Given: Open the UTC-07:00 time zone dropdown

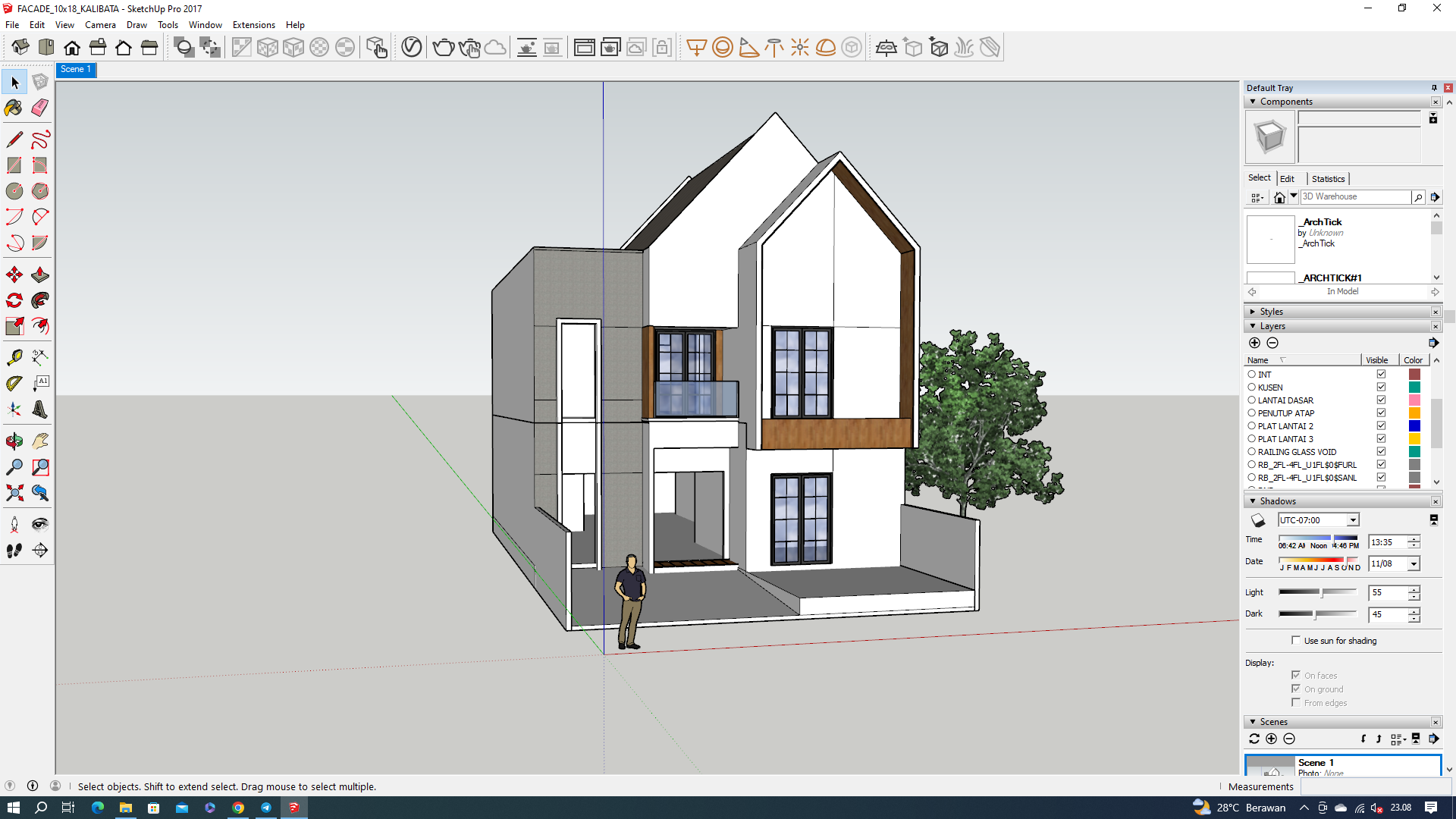Looking at the screenshot, I should pos(1353,520).
